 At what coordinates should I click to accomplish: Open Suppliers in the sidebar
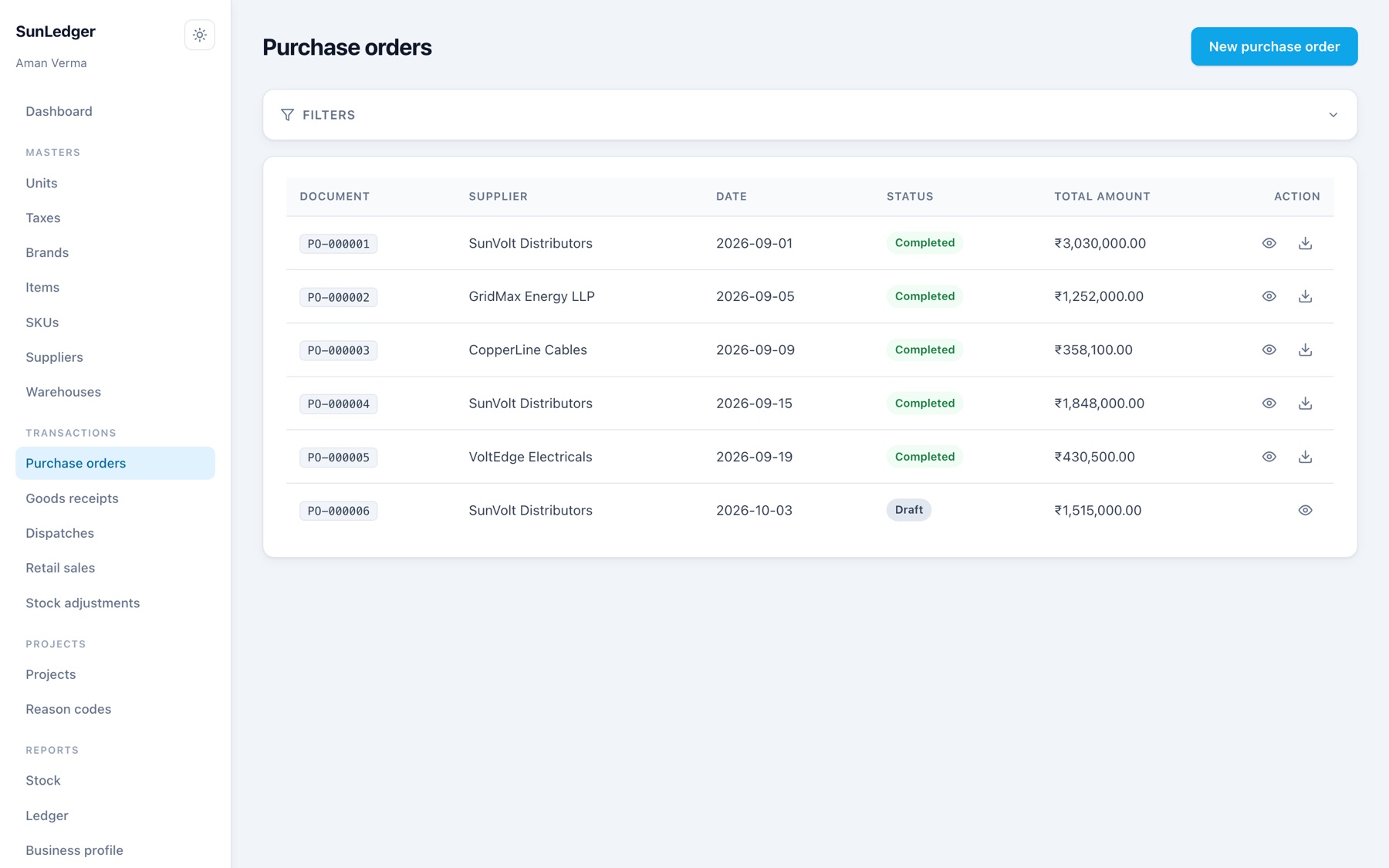(115, 357)
